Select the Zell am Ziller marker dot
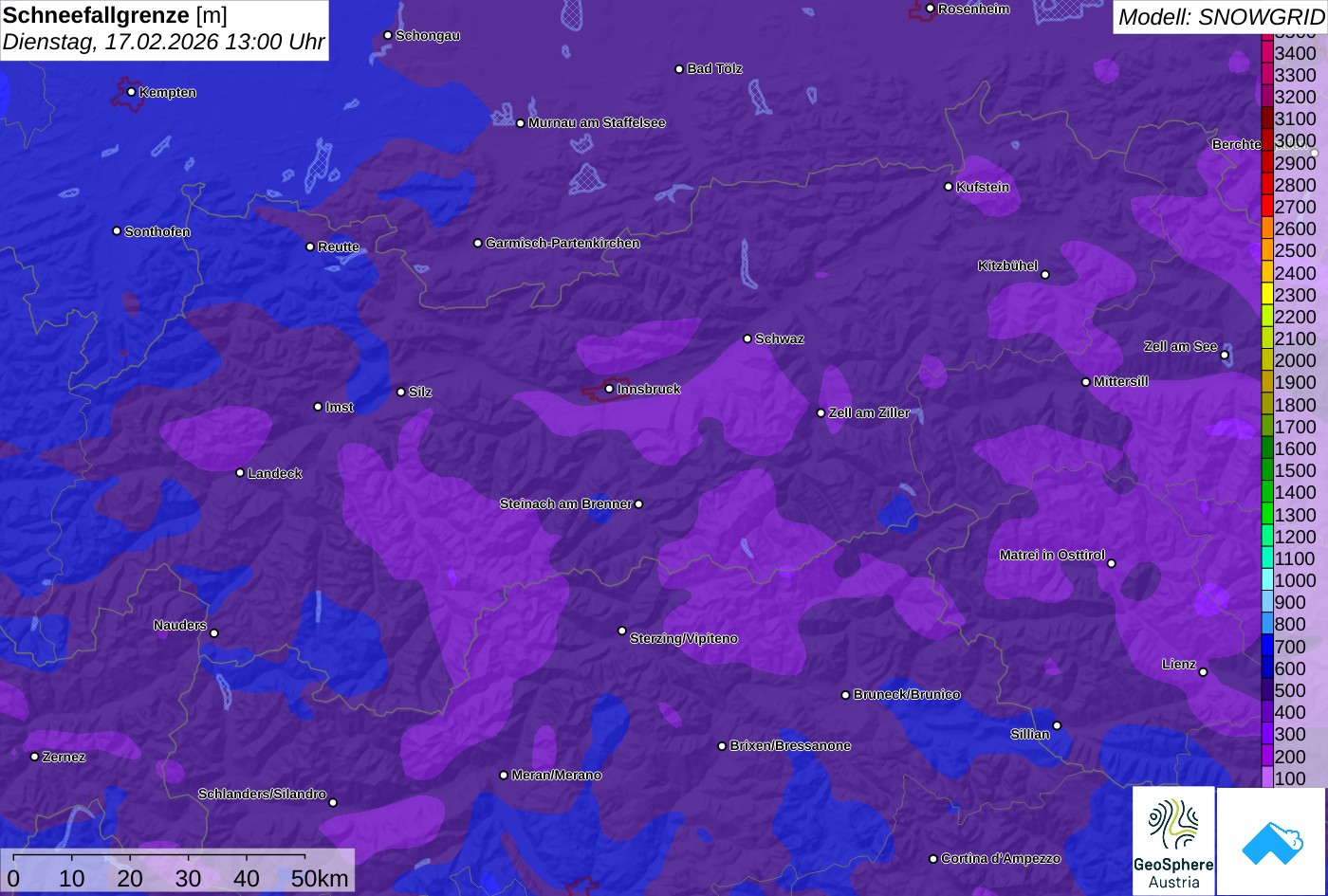1328x896 pixels. pyautogui.click(x=821, y=412)
